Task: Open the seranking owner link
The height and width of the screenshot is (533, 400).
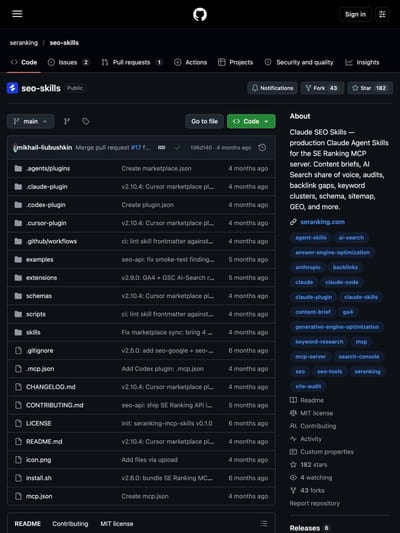Action: pos(24,43)
